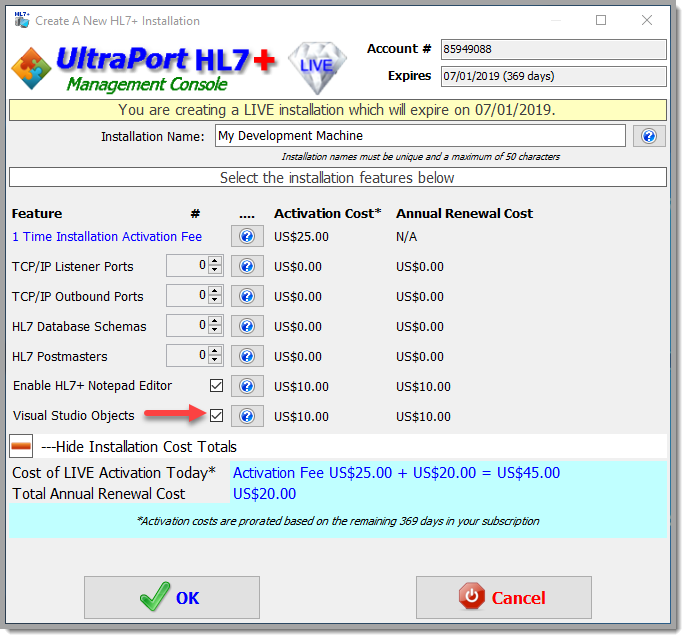This screenshot has height=640, width=687.
Task: Click the 'Annual Renewal Cost' column header
Action: [x=464, y=213]
